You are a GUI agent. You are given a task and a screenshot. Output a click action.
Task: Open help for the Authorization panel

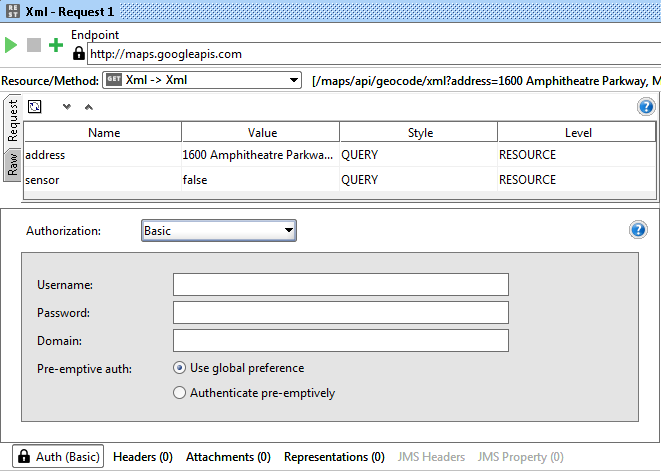(x=638, y=230)
